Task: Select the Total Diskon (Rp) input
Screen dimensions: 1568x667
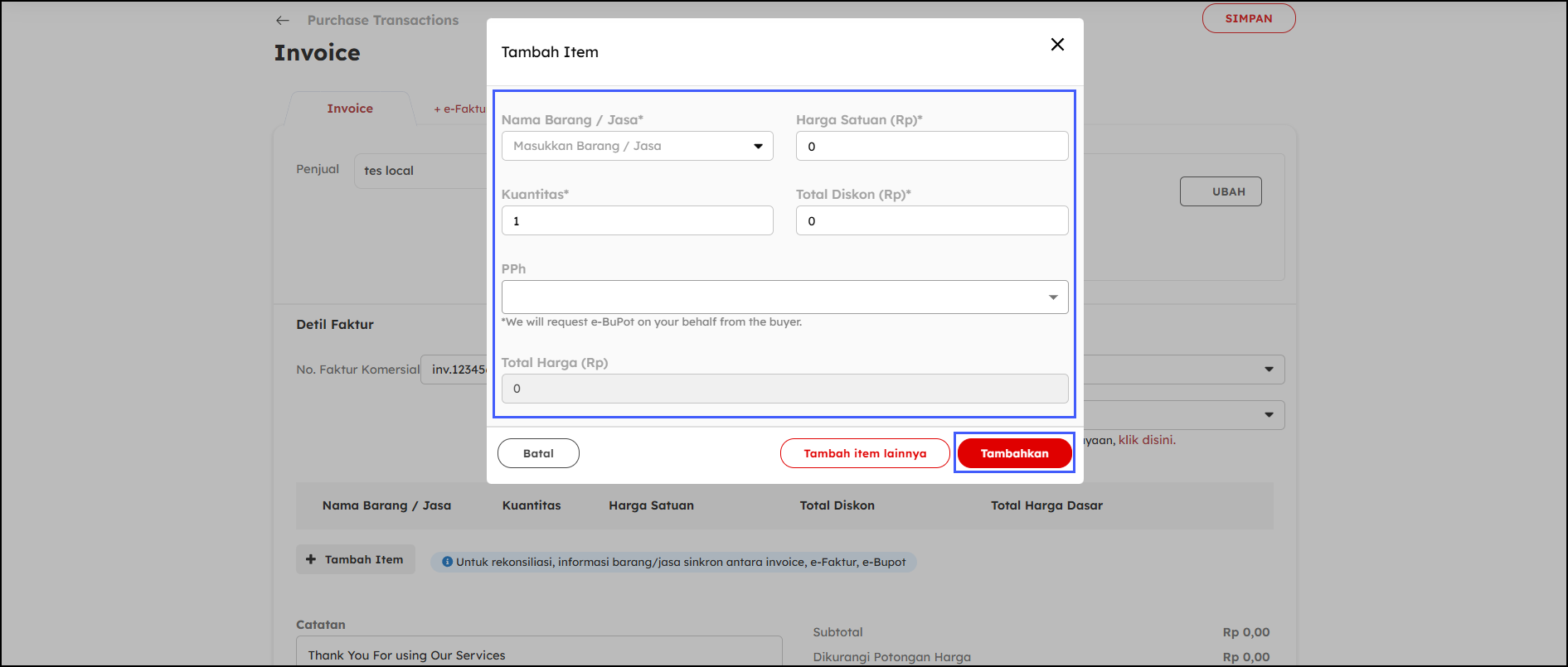Action: coord(931,221)
